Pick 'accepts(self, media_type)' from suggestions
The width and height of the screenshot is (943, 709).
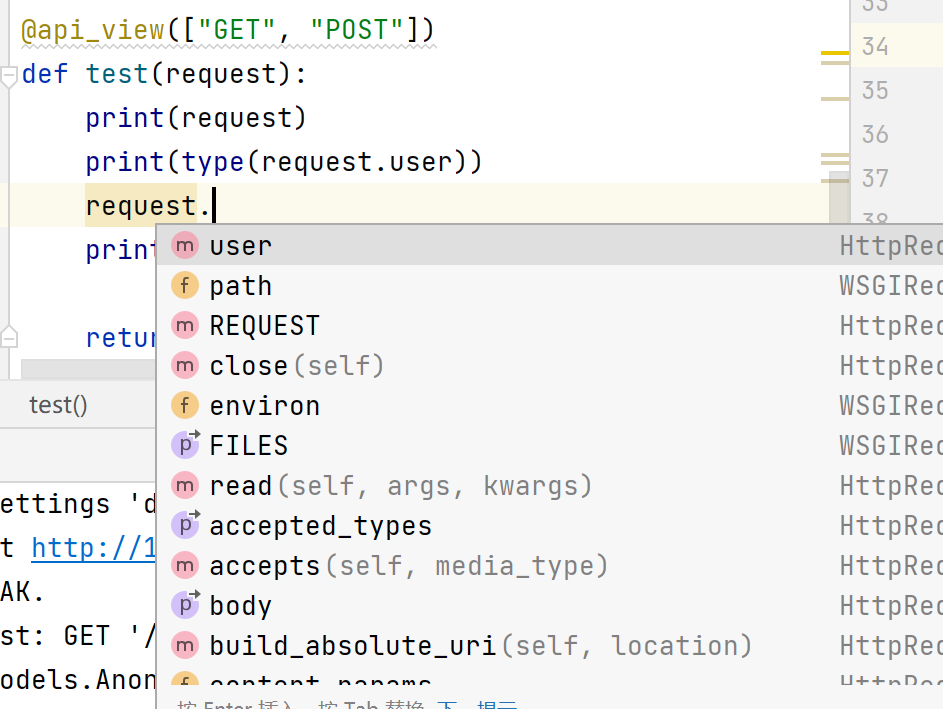pos(408,566)
